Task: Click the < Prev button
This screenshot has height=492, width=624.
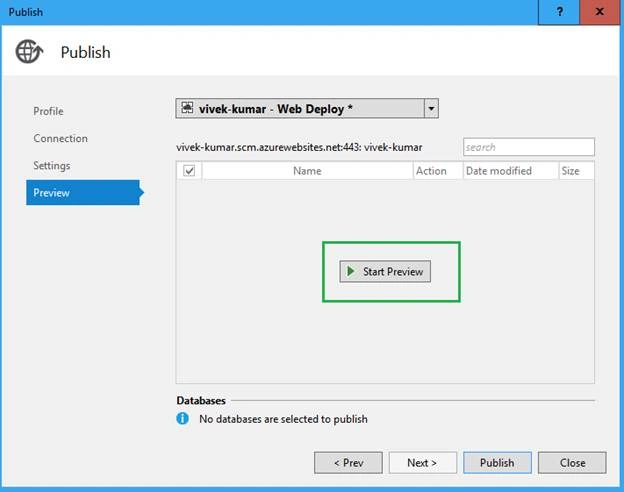Action: click(x=348, y=463)
